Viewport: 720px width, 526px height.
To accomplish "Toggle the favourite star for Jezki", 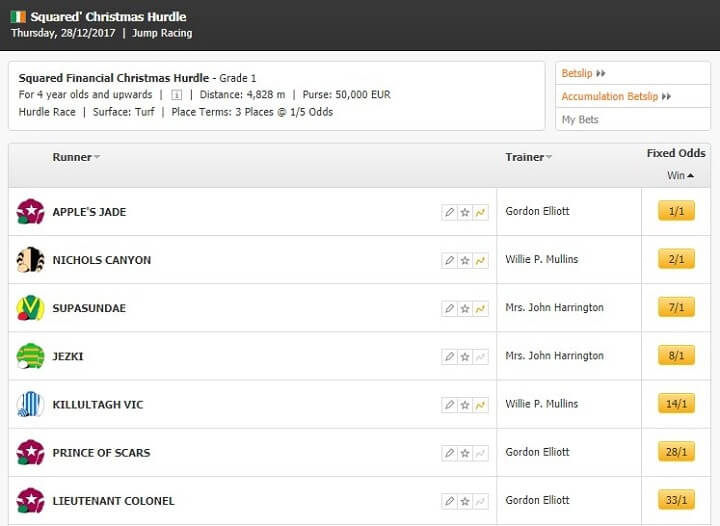I will (x=465, y=357).
